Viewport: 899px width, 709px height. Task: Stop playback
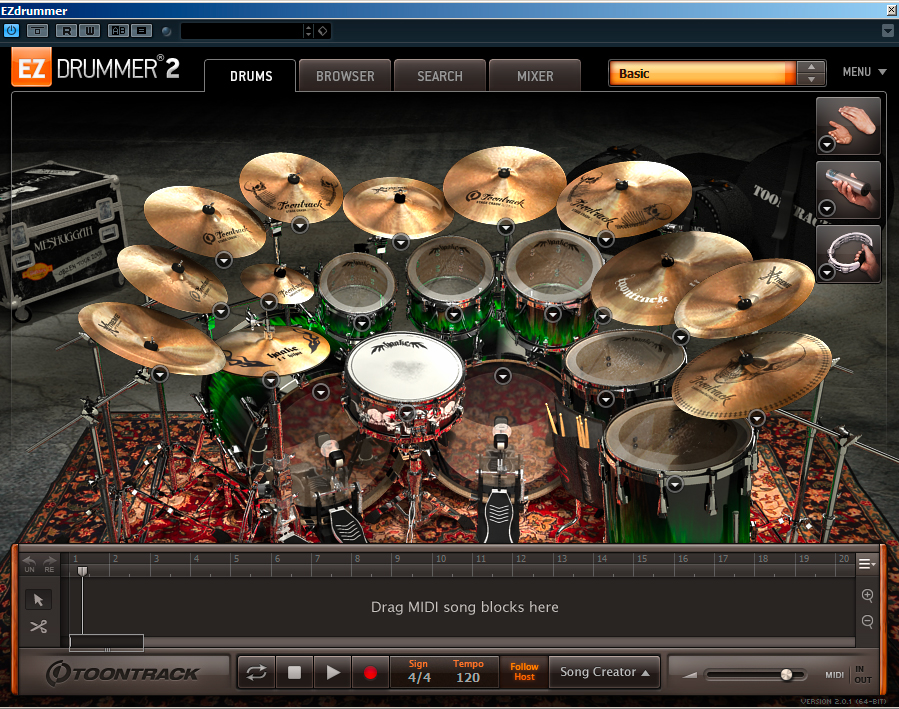[x=294, y=672]
